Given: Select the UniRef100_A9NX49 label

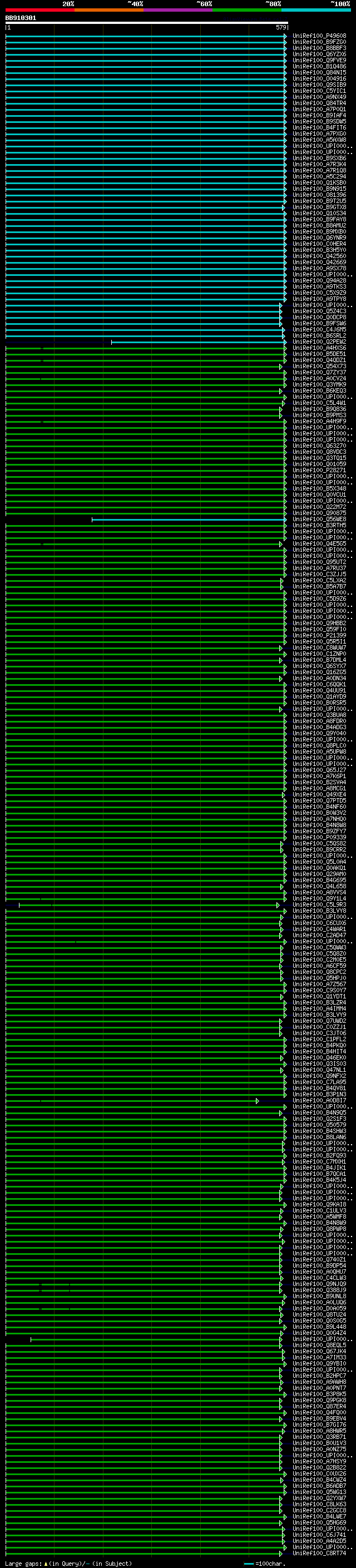Looking at the screenshot, I should (x=319, y=97).
